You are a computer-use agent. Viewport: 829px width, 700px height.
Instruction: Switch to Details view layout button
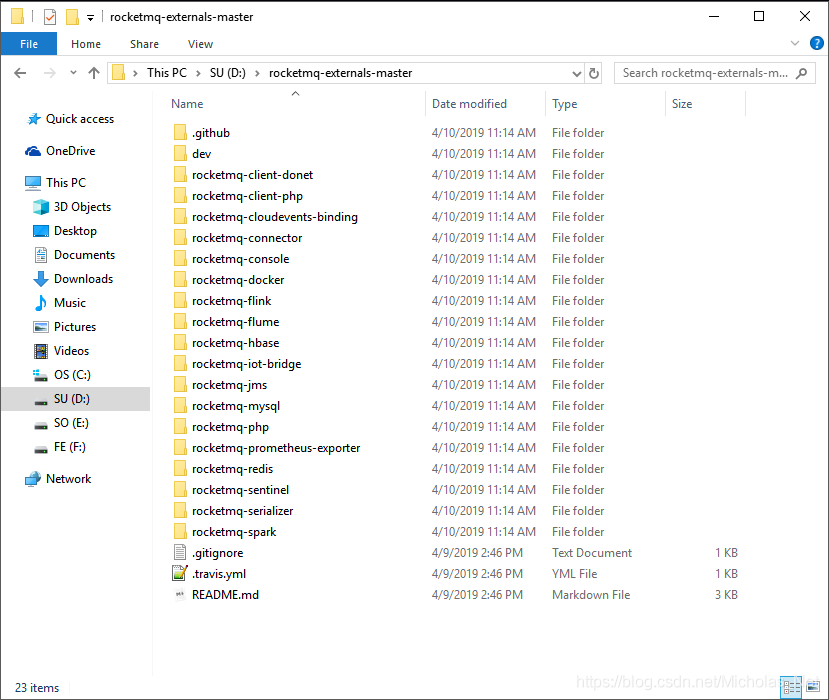[791, 687]
